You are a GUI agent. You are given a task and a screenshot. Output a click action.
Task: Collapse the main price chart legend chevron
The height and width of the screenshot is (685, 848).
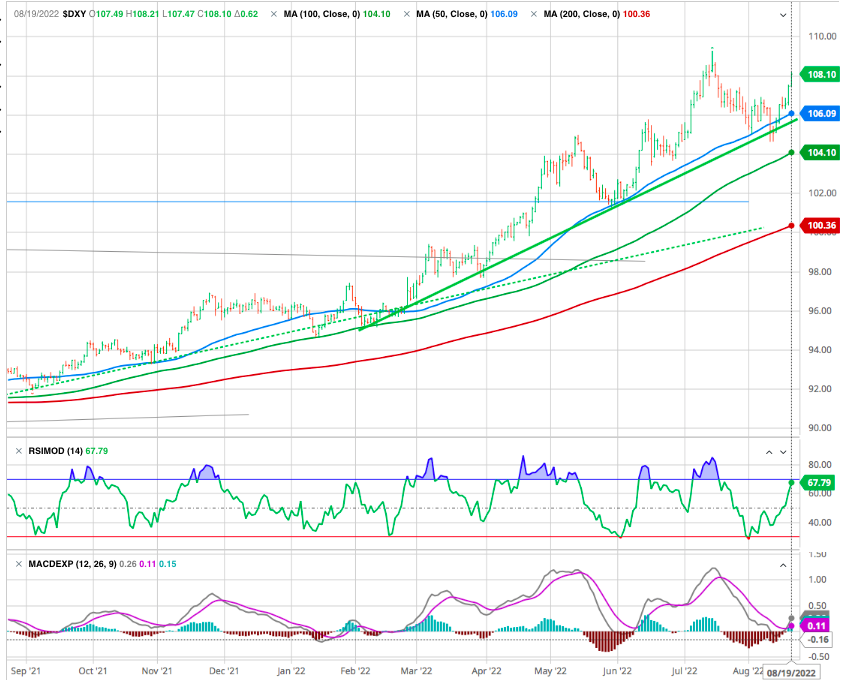[783, 15]
